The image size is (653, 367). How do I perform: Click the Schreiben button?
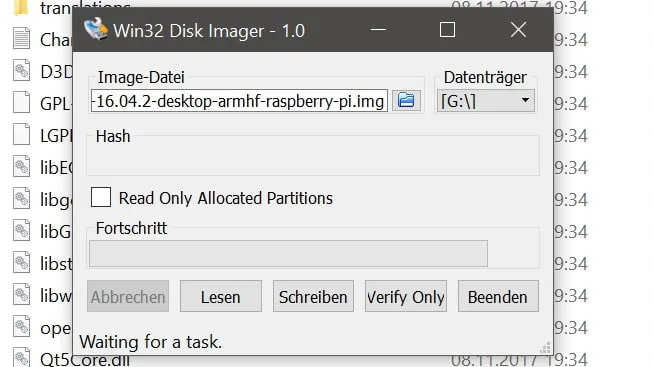tap(313, 296)
